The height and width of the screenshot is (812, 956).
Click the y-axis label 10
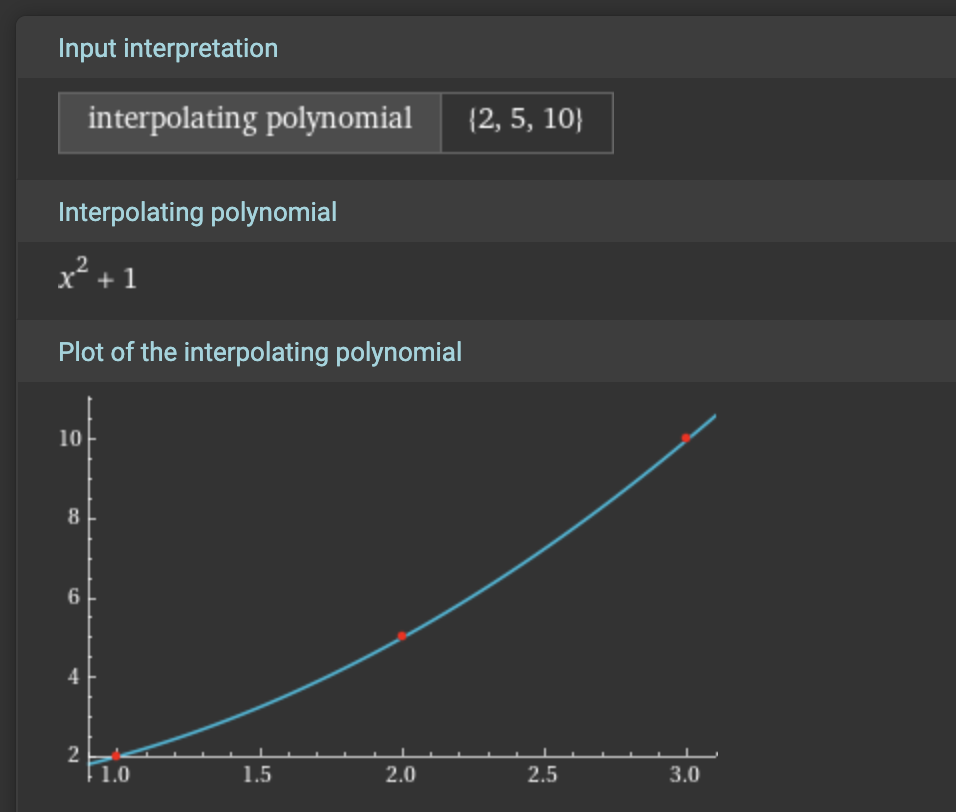tap(70, 439)
